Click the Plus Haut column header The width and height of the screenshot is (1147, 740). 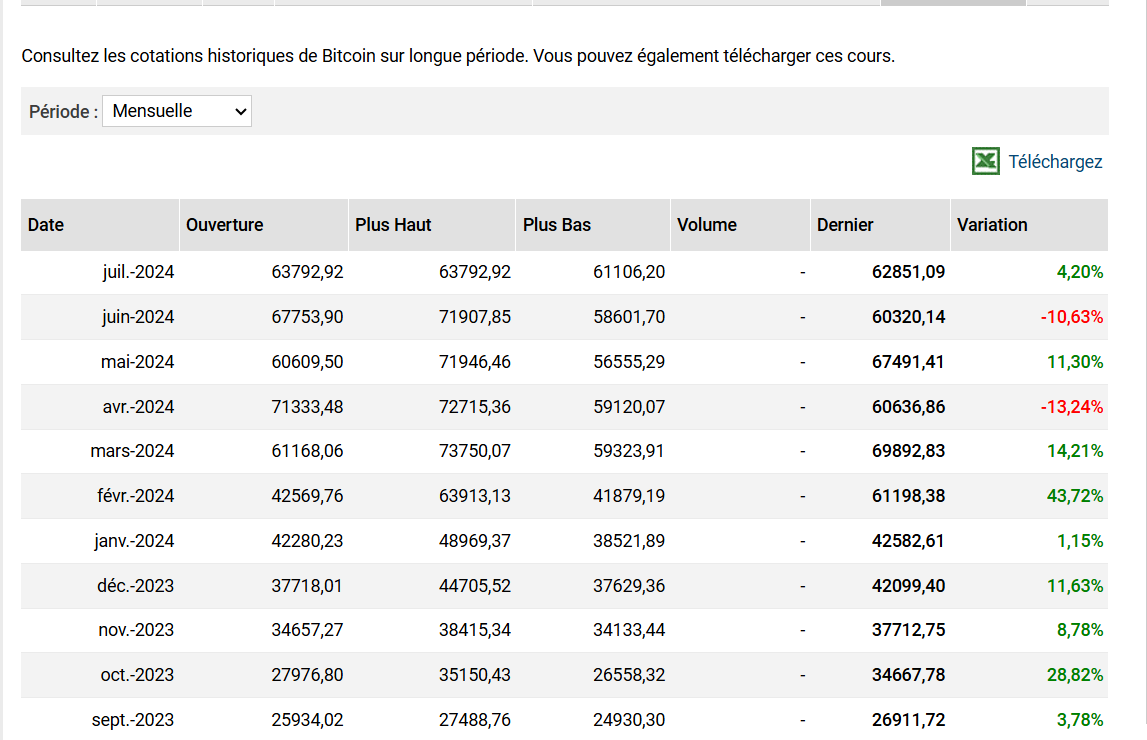[x=432, y=225]
